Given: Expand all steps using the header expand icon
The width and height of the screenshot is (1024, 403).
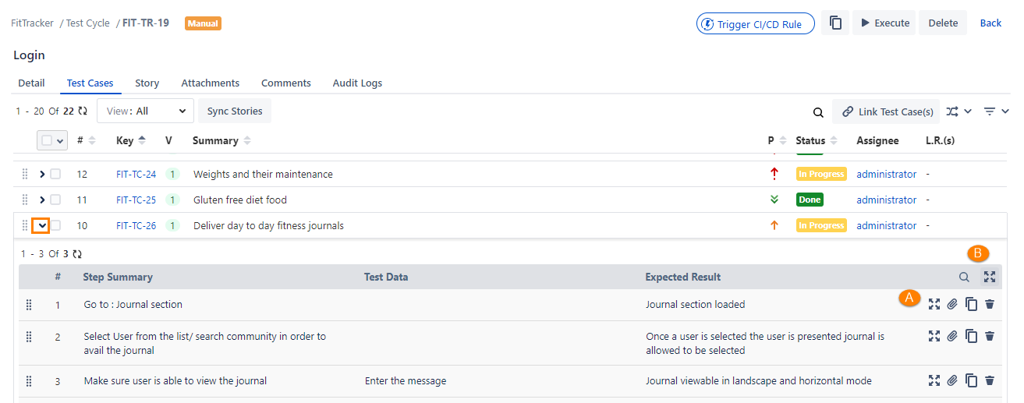Looking at the screenshot, I should (x=989, y=277).
